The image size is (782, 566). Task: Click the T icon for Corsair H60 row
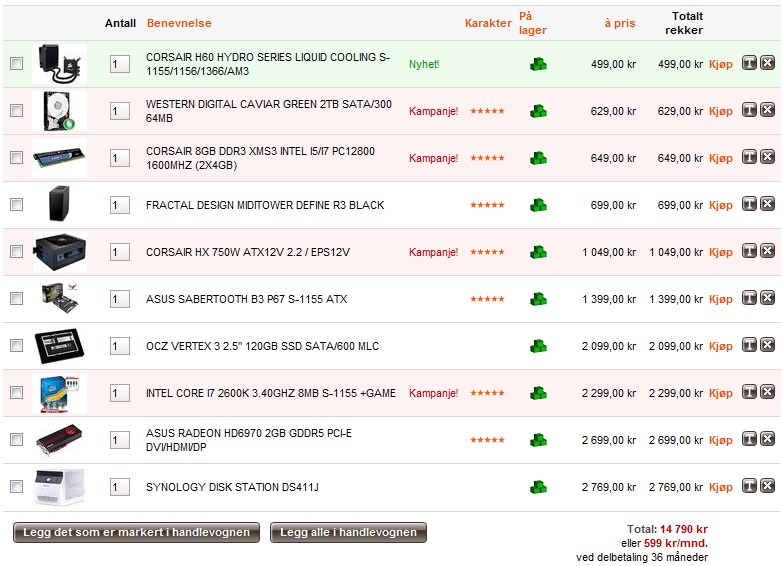pyautogui.click(x=749, y=63)
